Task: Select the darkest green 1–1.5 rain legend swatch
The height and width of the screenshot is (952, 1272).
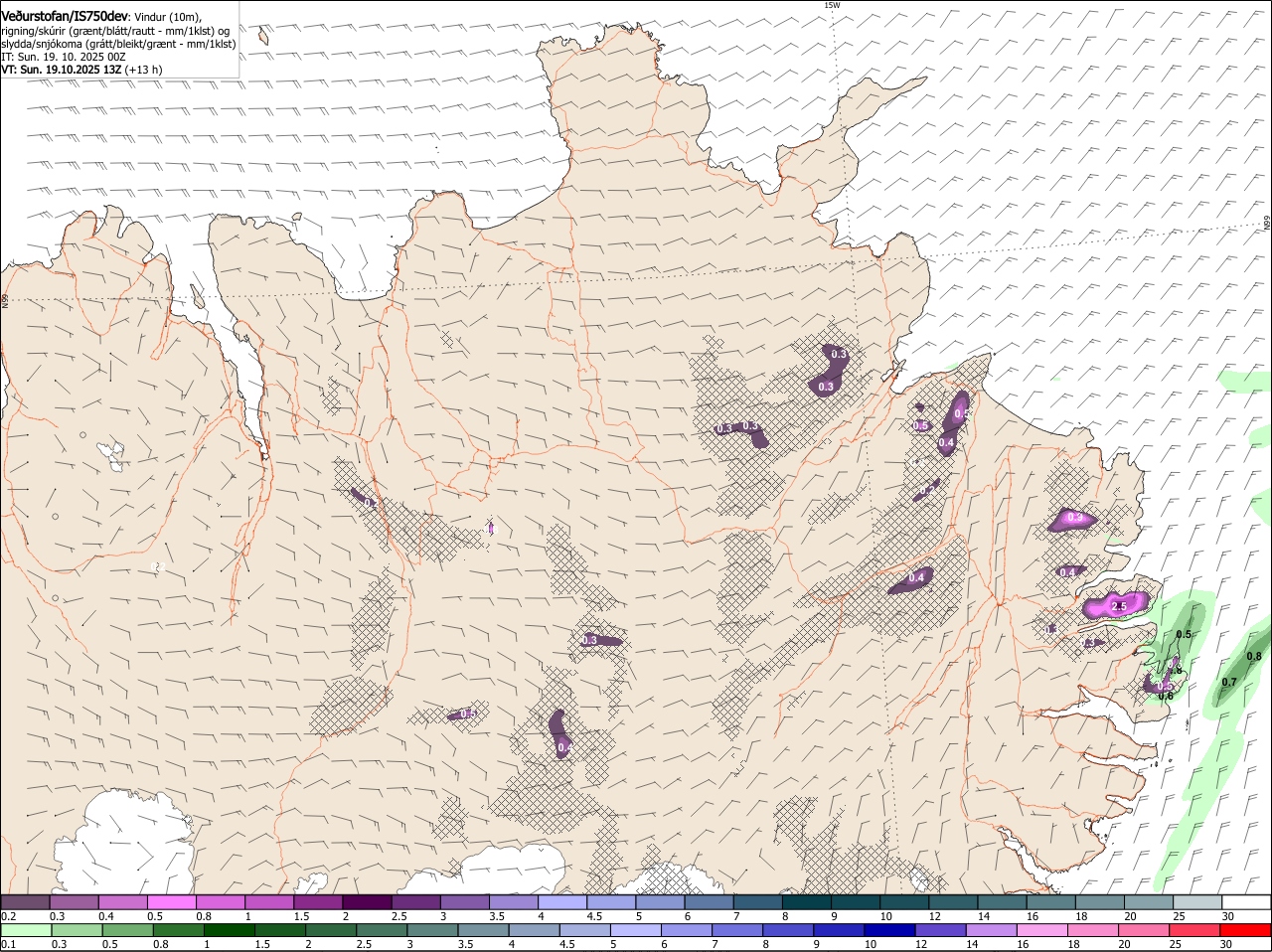Action: [231, 931]
